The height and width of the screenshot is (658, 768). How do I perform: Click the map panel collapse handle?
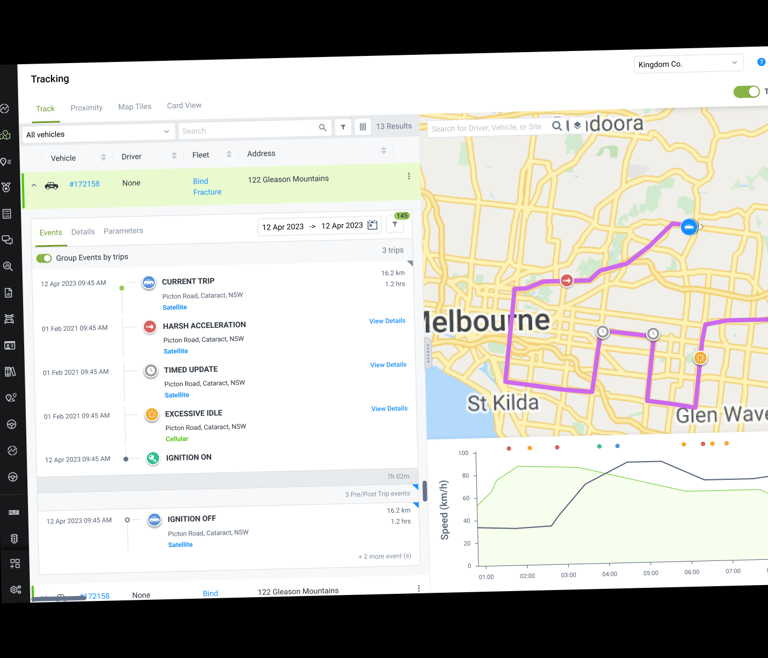pyautogui.click(x=428, y=353)
